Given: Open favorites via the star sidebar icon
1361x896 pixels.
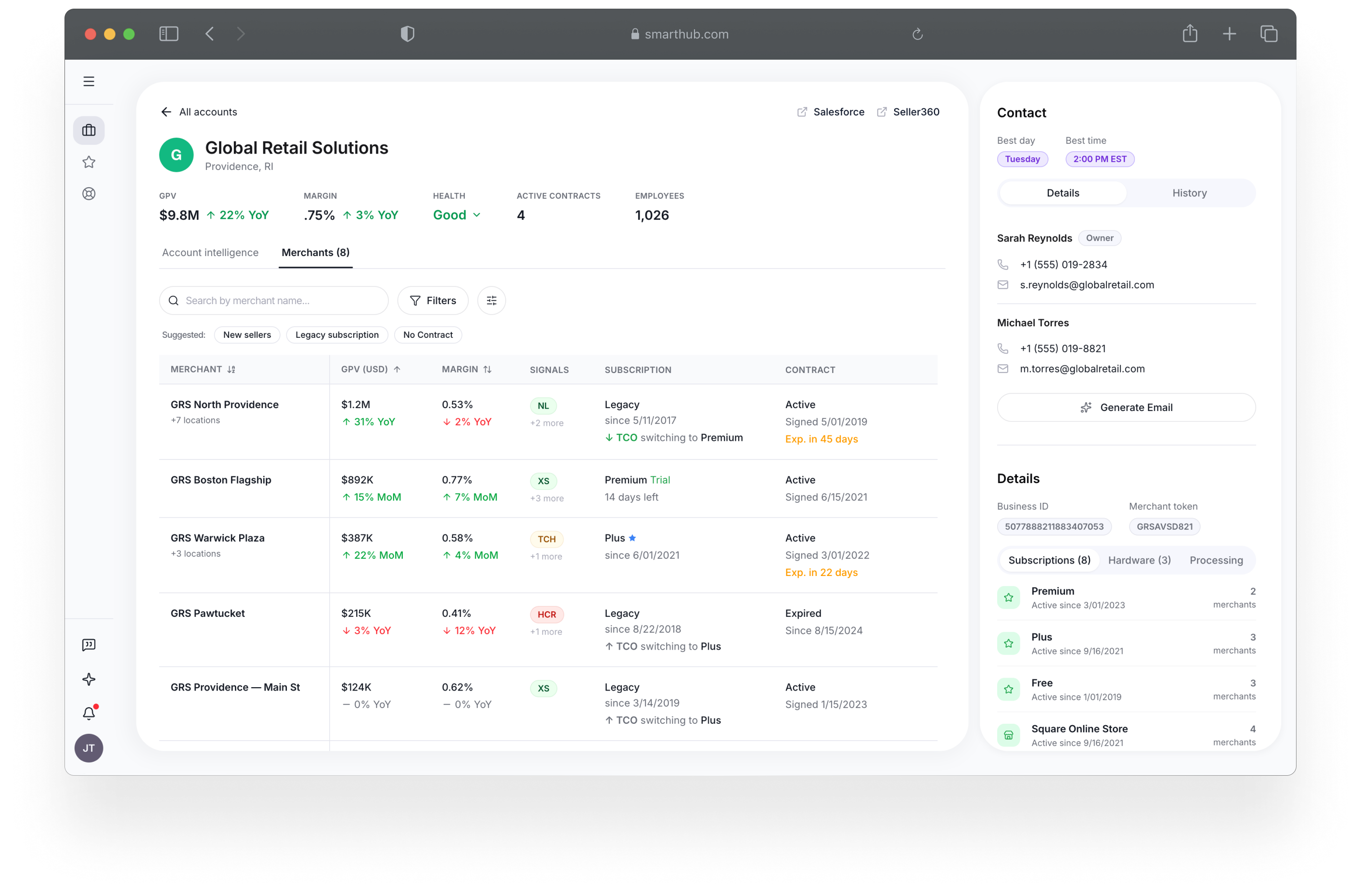Looking at the screenshot, I should tap(89, 162).
